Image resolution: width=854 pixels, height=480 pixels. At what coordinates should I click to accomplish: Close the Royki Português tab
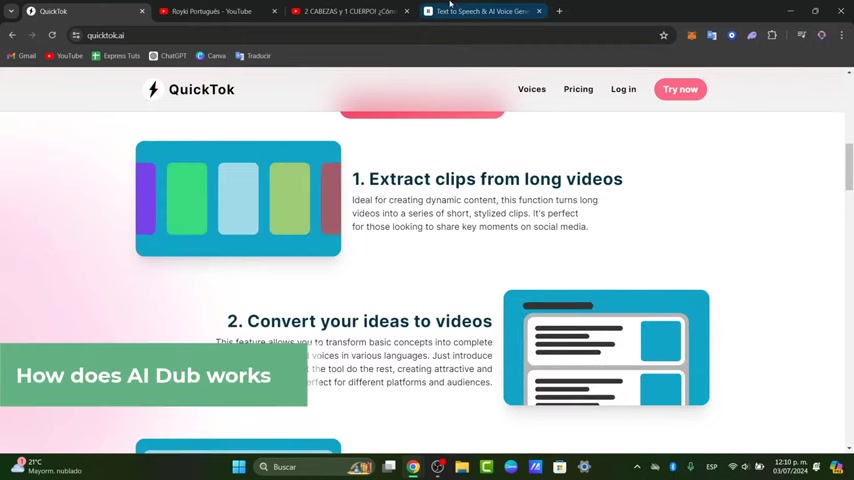coord(274,11)
